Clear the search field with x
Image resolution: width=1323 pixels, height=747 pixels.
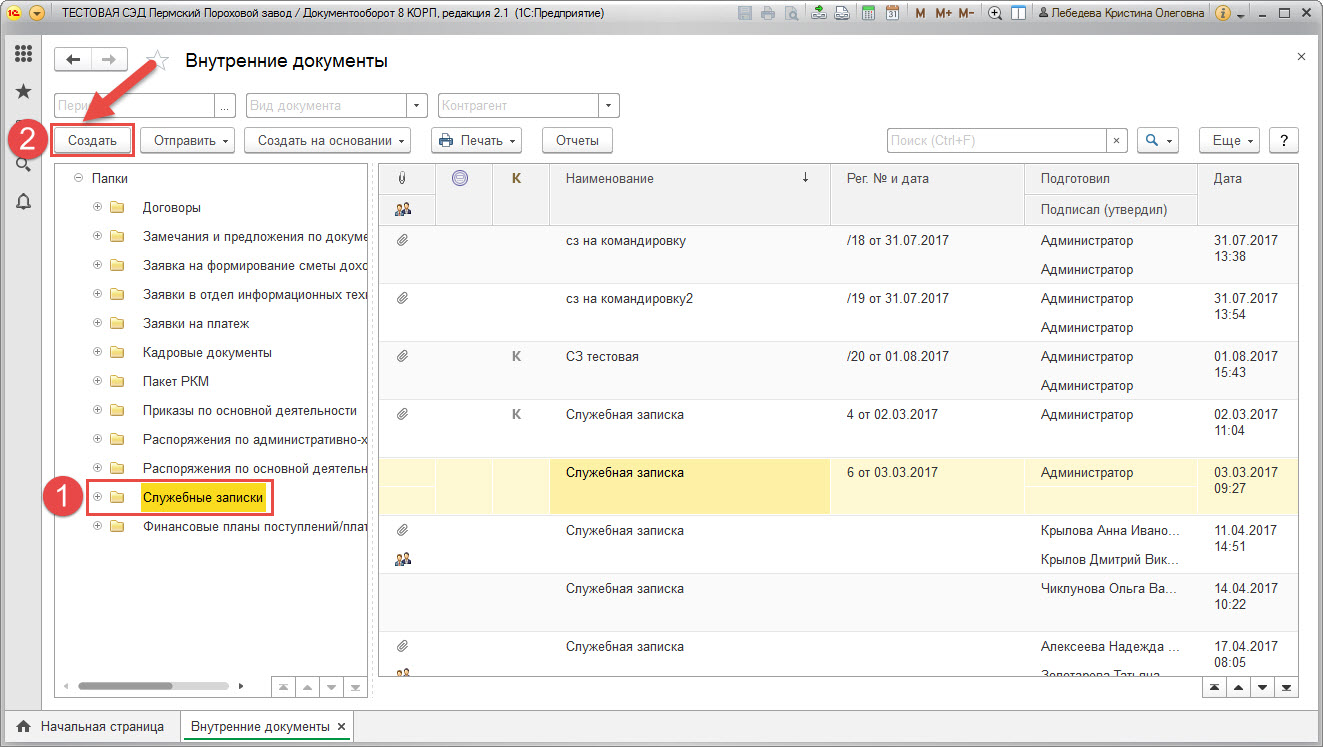[1117, 140]
